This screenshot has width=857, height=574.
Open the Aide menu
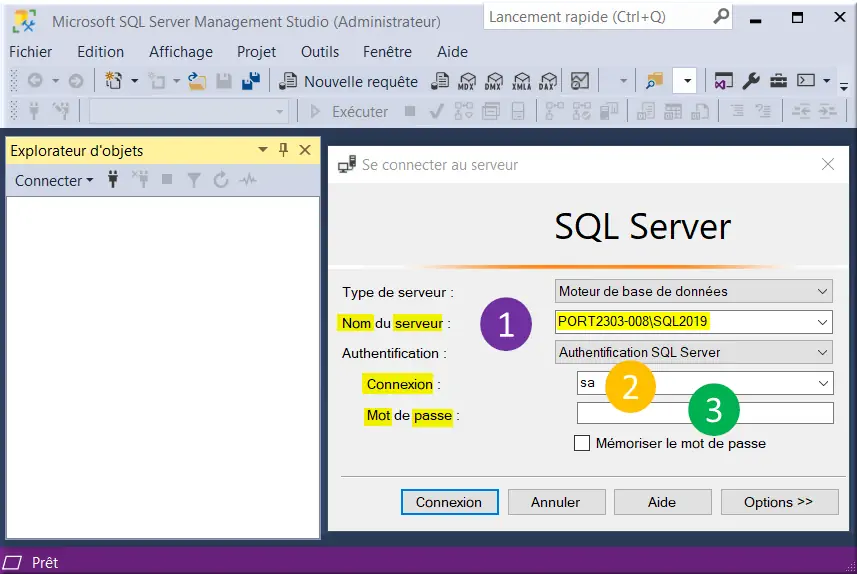pyautogui.click(x=453, y=52)
